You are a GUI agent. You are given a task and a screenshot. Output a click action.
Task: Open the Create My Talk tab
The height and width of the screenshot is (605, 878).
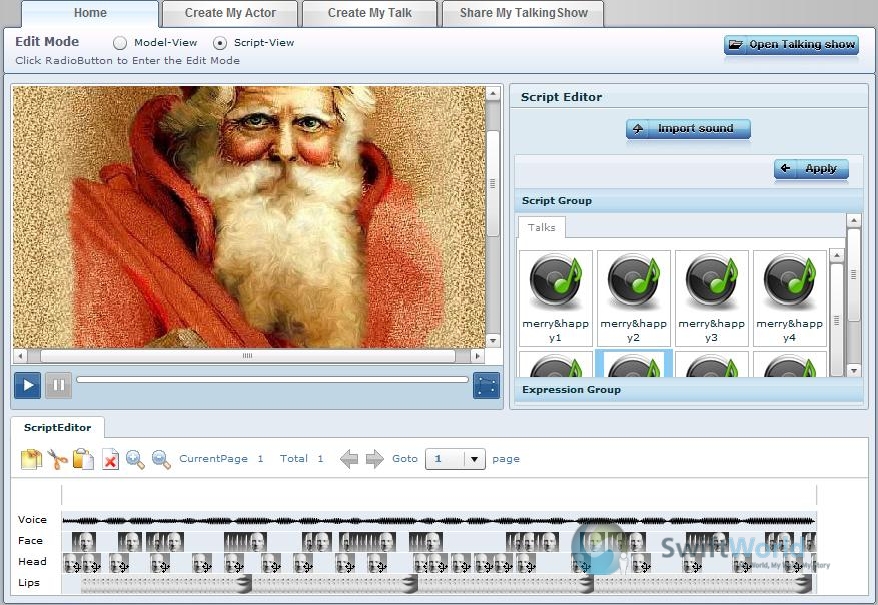(370, 13)
